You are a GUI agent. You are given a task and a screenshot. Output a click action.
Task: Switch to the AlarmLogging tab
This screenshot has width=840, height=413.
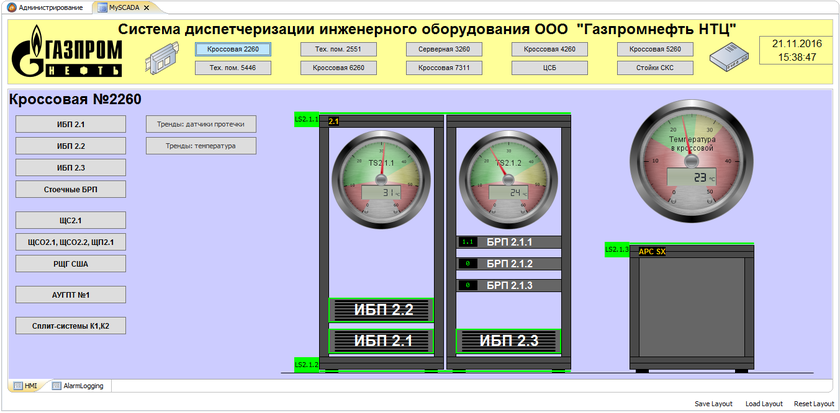click(82, 385)
